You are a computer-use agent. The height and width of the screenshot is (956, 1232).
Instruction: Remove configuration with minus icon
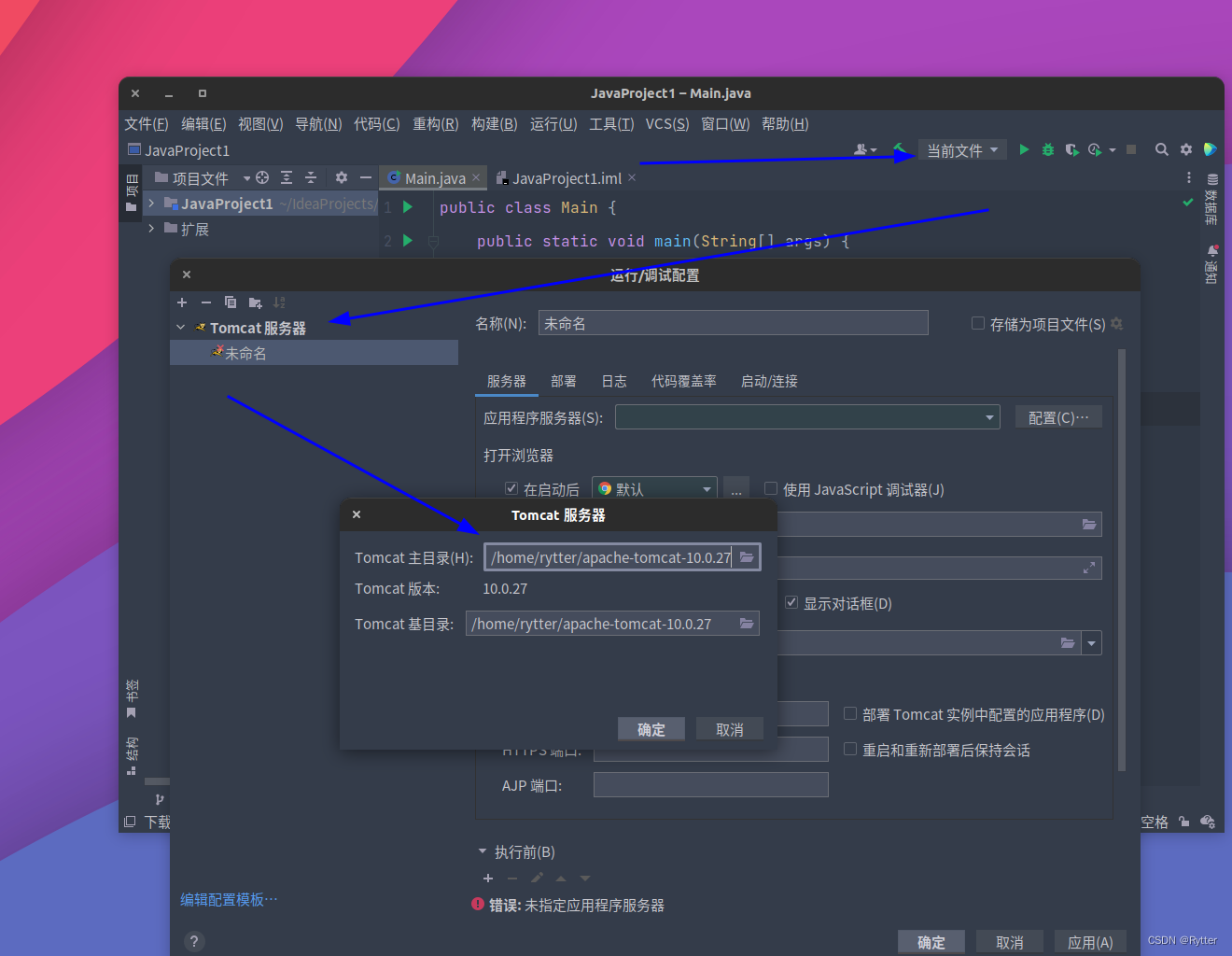click(206, 302)
